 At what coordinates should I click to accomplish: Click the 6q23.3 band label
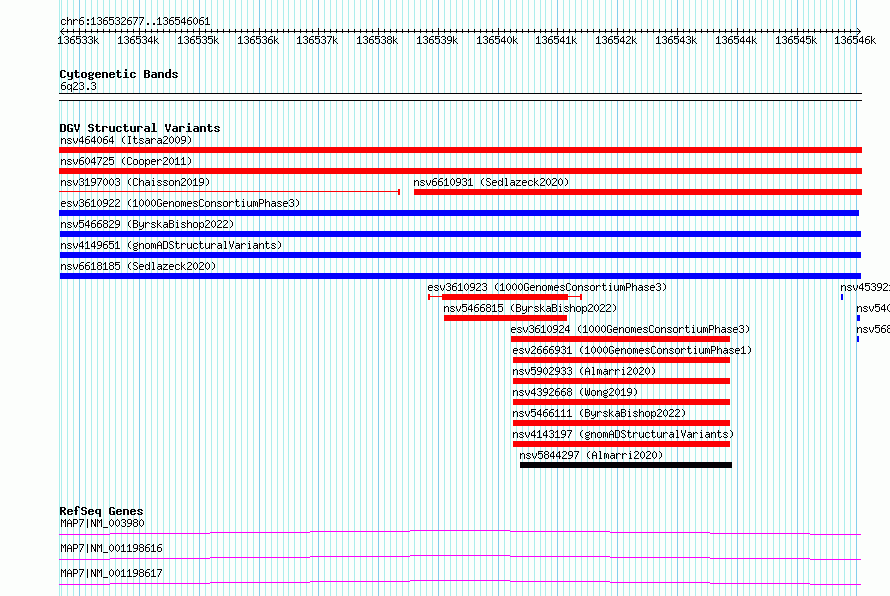tap(78, 86)
